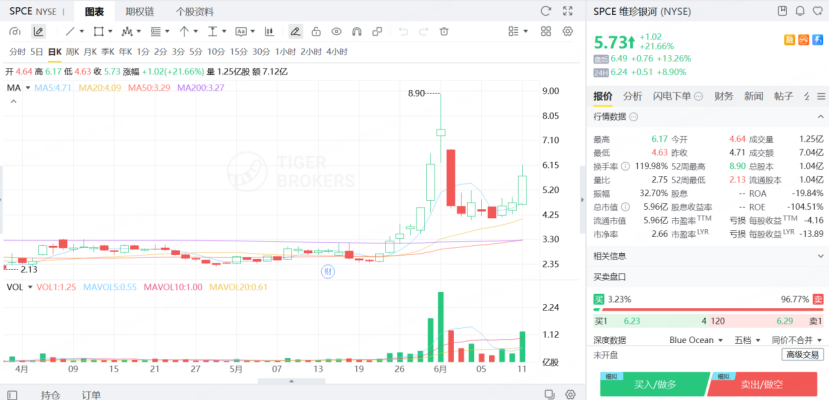Select the text annotation tool

coord(241,32)
